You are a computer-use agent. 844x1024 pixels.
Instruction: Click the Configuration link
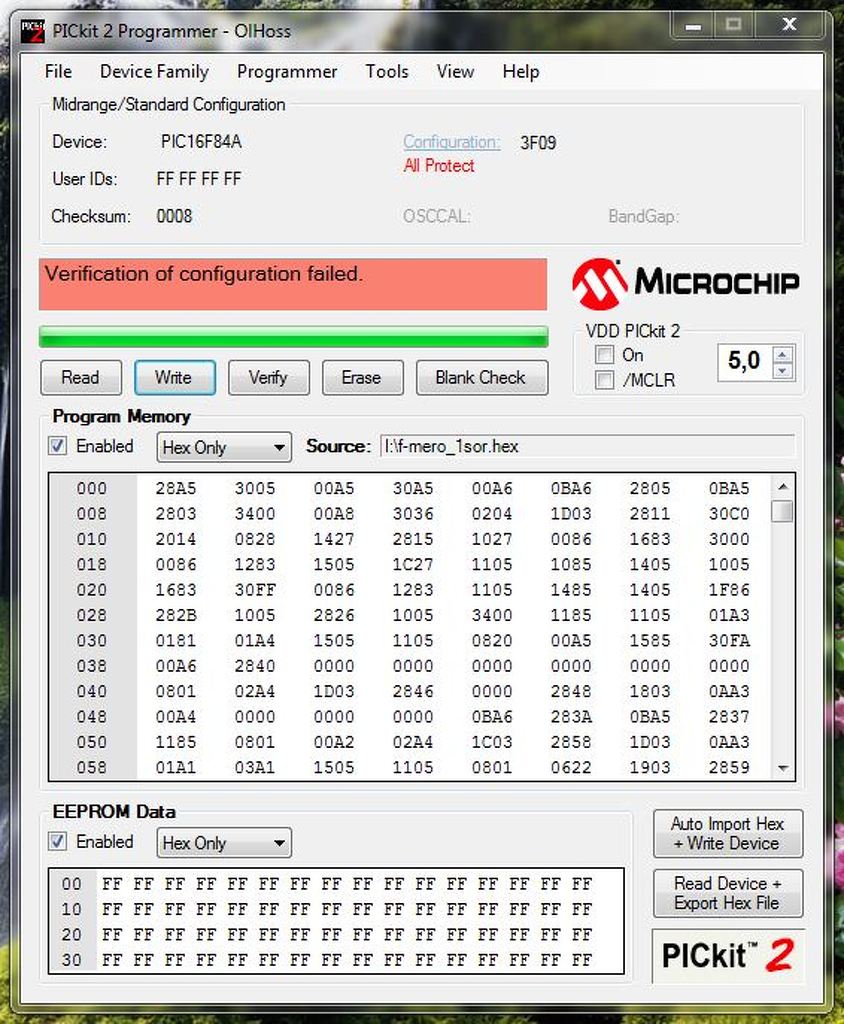tap(451, 142)
